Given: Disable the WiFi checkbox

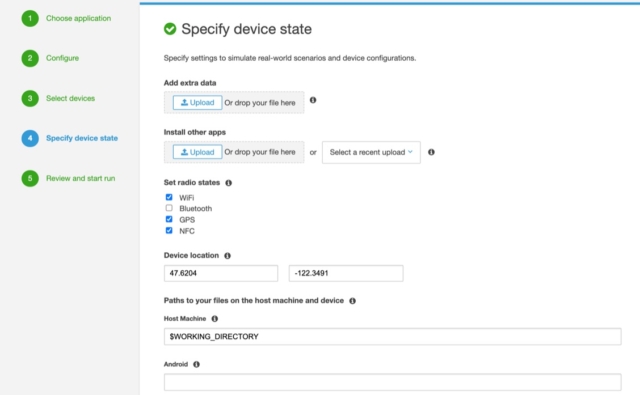Looking at the screenshot, I should [x=169, y=197].
